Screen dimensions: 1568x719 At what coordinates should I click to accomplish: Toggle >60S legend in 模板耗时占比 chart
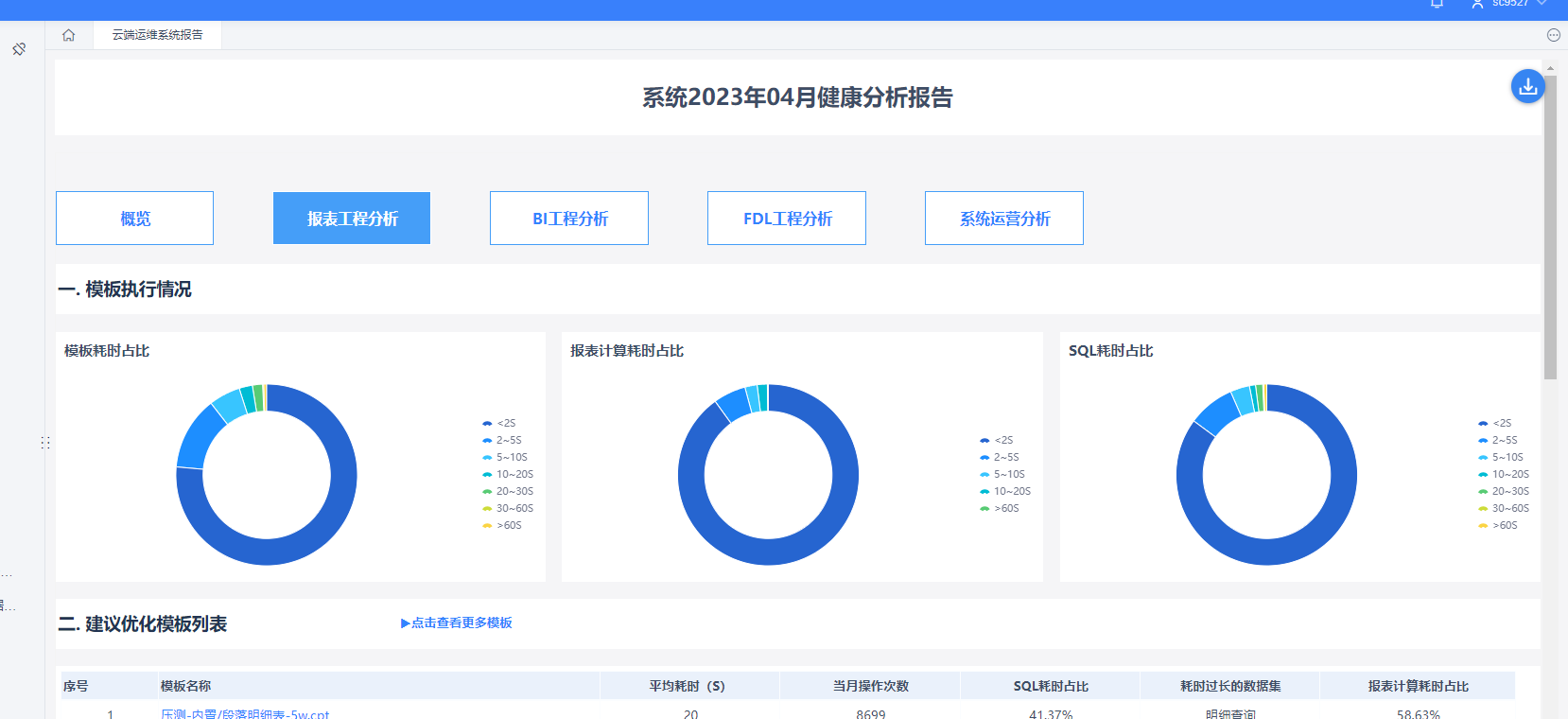click(502, 525)
